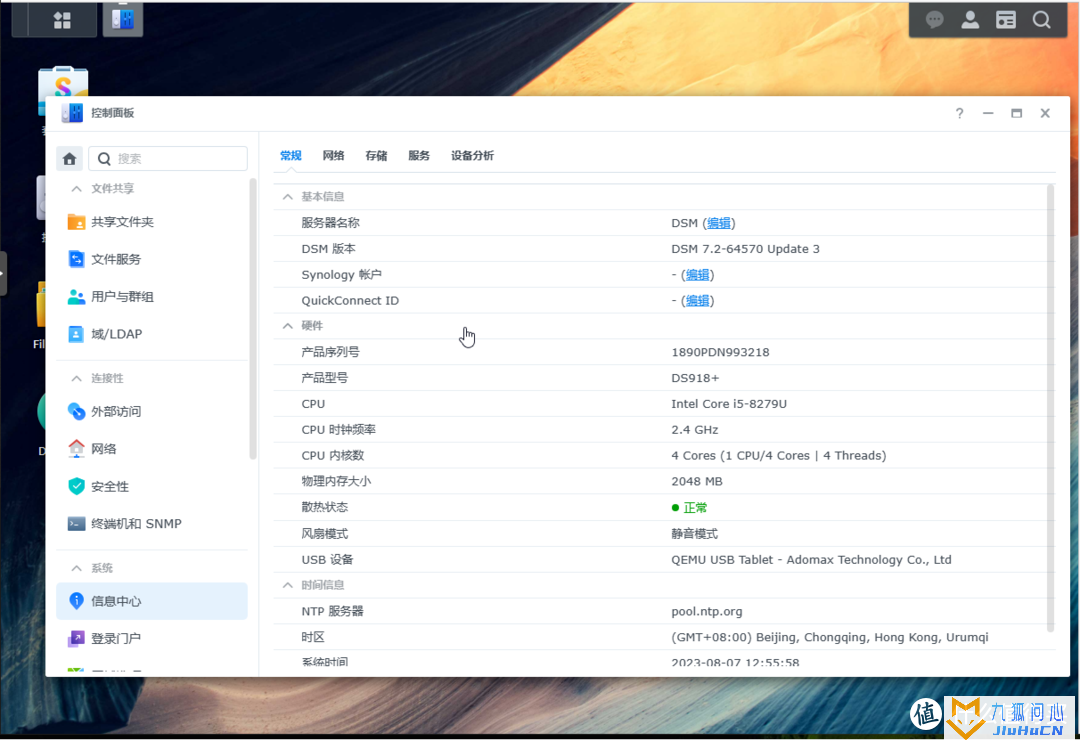The height and width of the screenshot is (741, 1080).
Task: Open 网络 network house icon in sidebar
Action: pos(76,448)
